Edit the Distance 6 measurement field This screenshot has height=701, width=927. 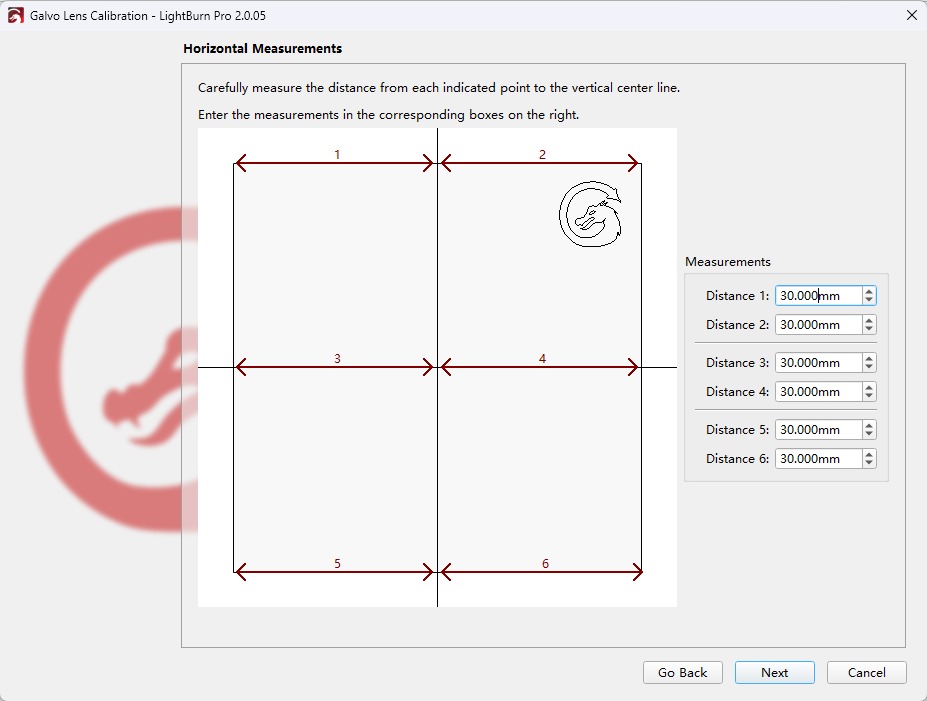pos(818,459)
